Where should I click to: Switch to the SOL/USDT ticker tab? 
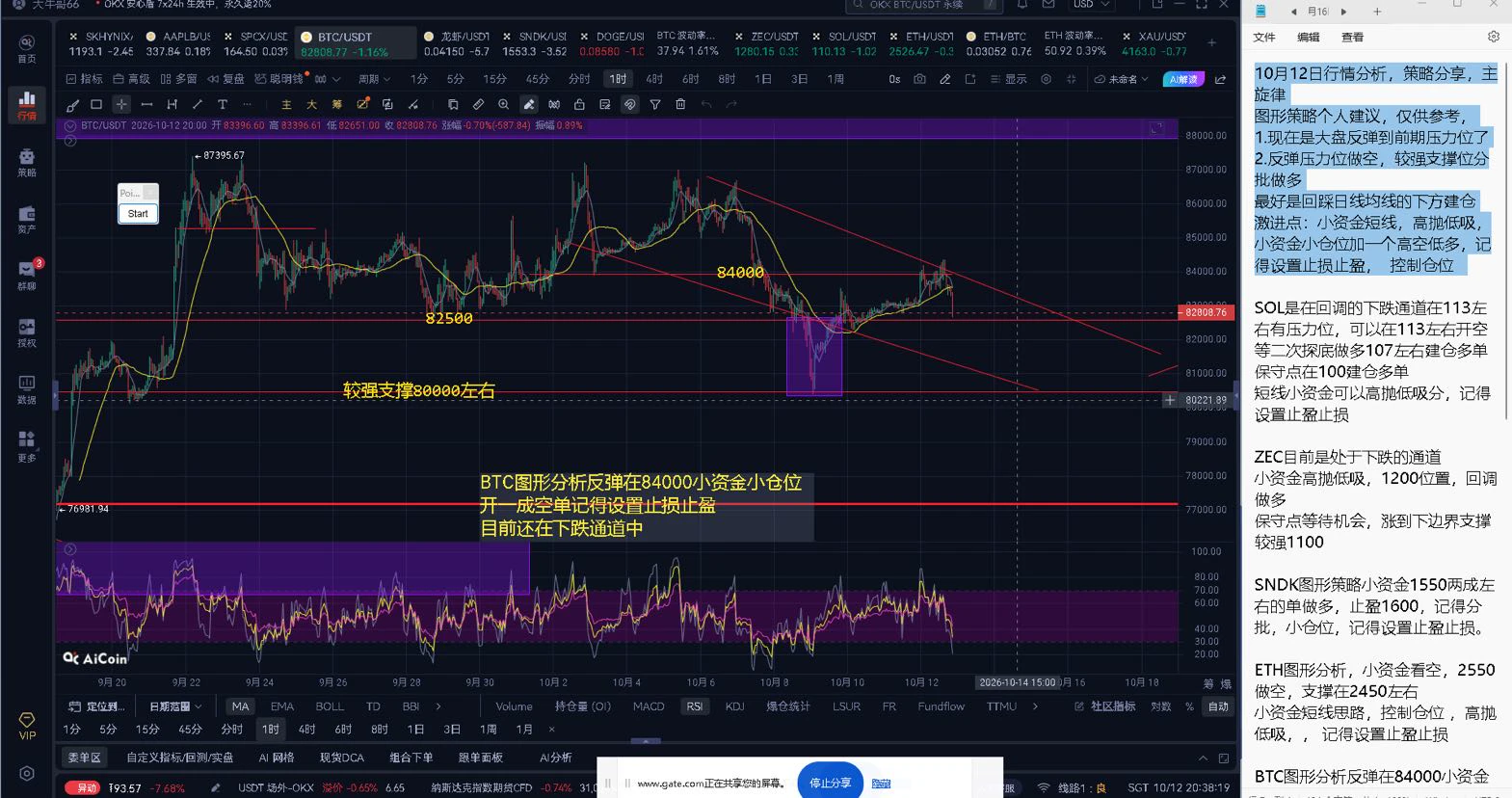[x=844, y=43]
